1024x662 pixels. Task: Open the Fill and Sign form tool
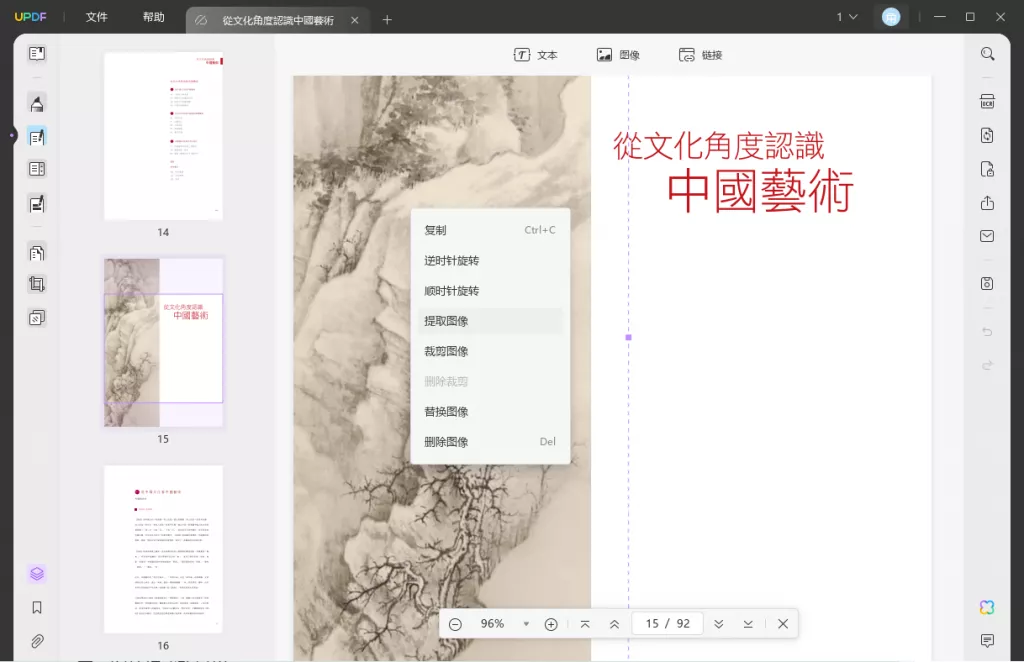point(37,204)
